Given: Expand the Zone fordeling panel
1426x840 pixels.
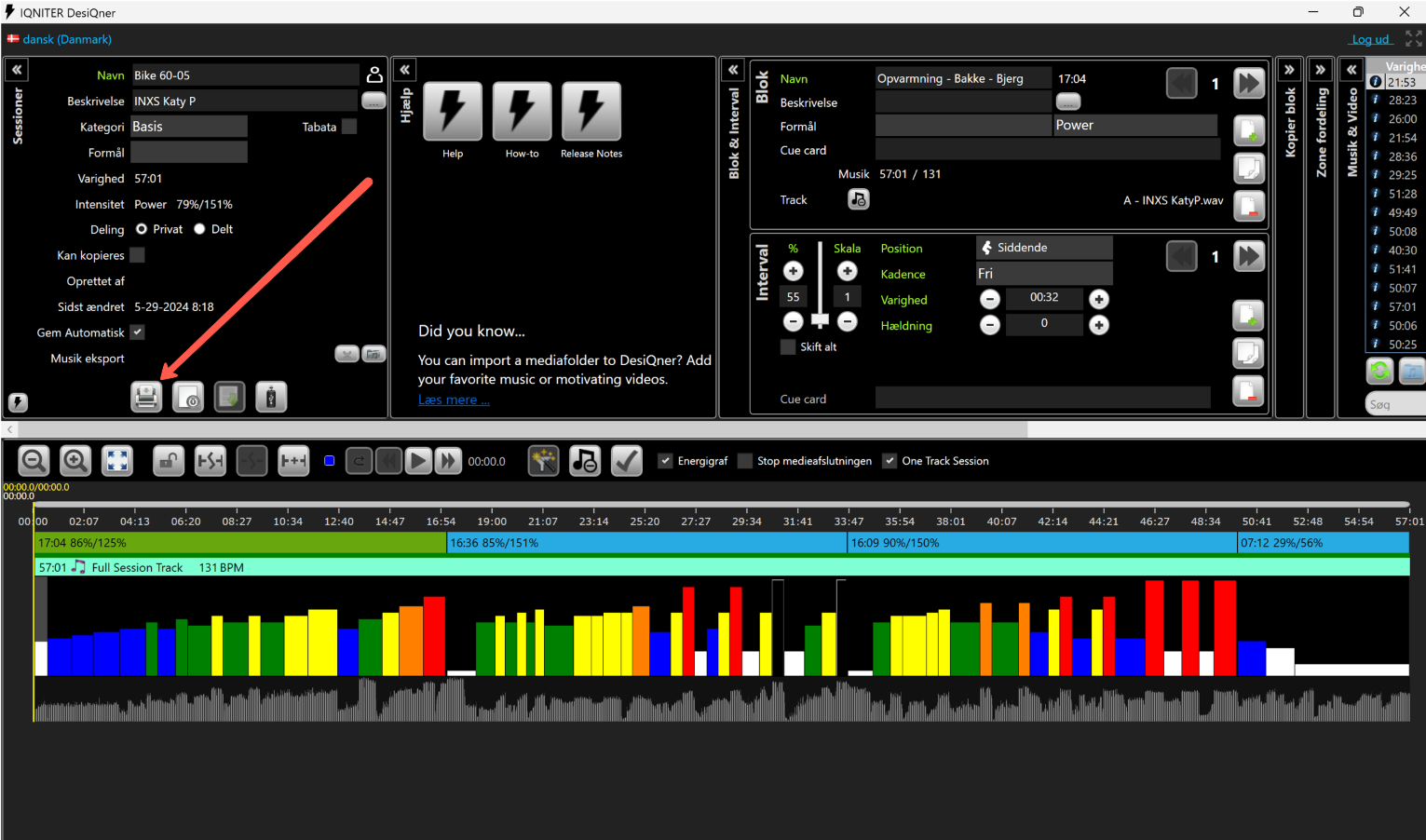Looking at the screenshot, I should [x=1320, y=70].
